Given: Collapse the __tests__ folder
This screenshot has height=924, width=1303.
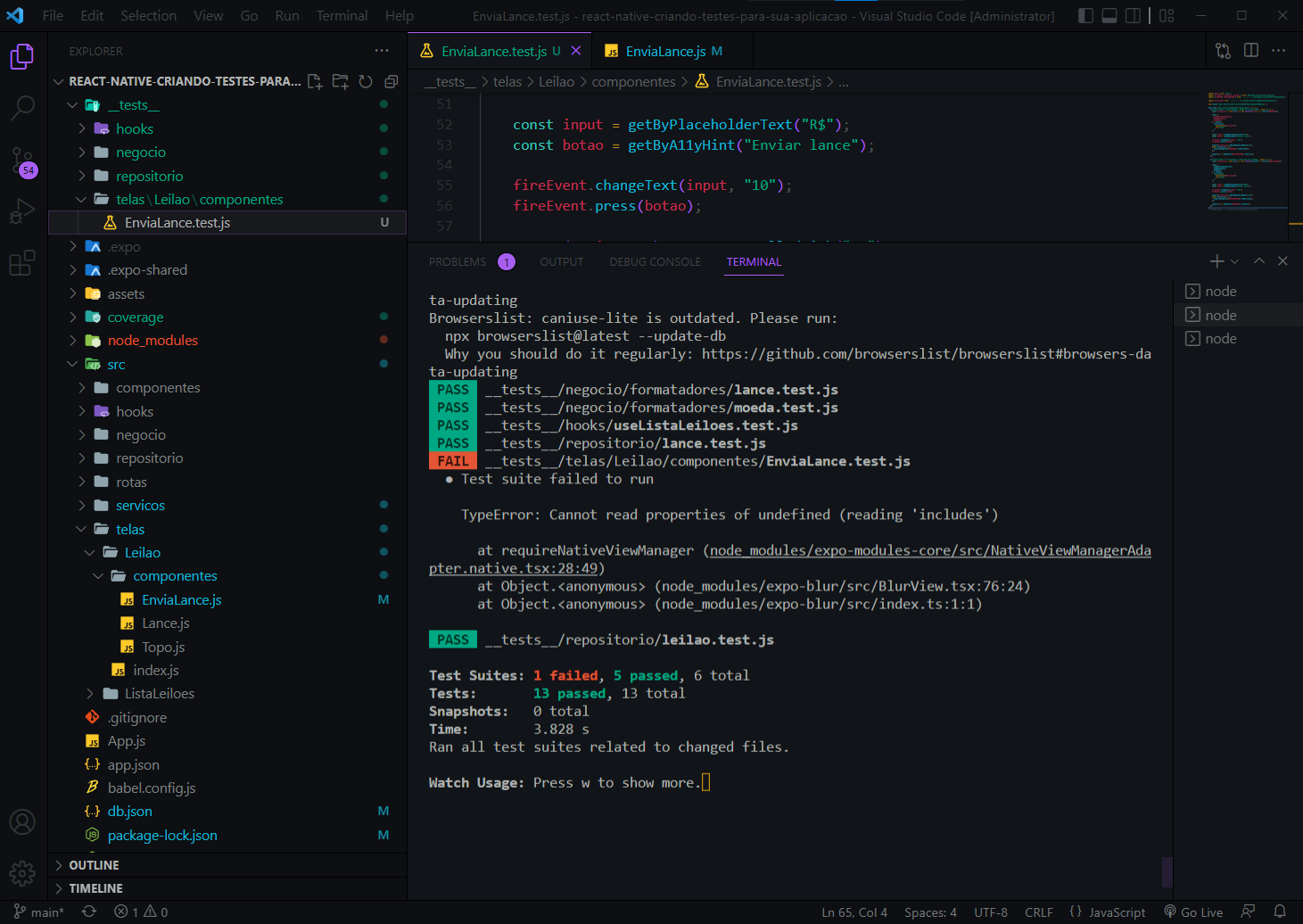Looking at the screenshot, I should coord(227,105).
